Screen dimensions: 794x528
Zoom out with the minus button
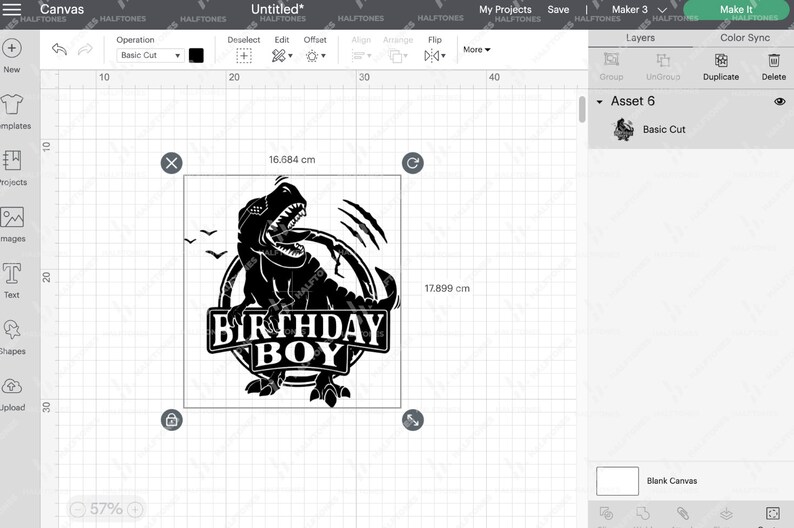click(77, 509)
